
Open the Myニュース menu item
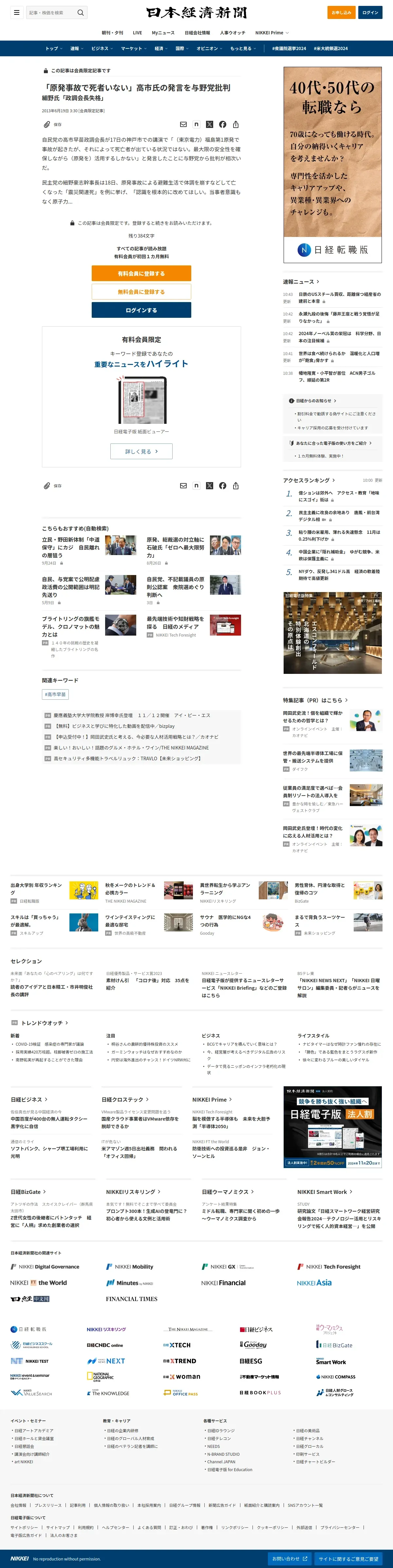[163, 33]
